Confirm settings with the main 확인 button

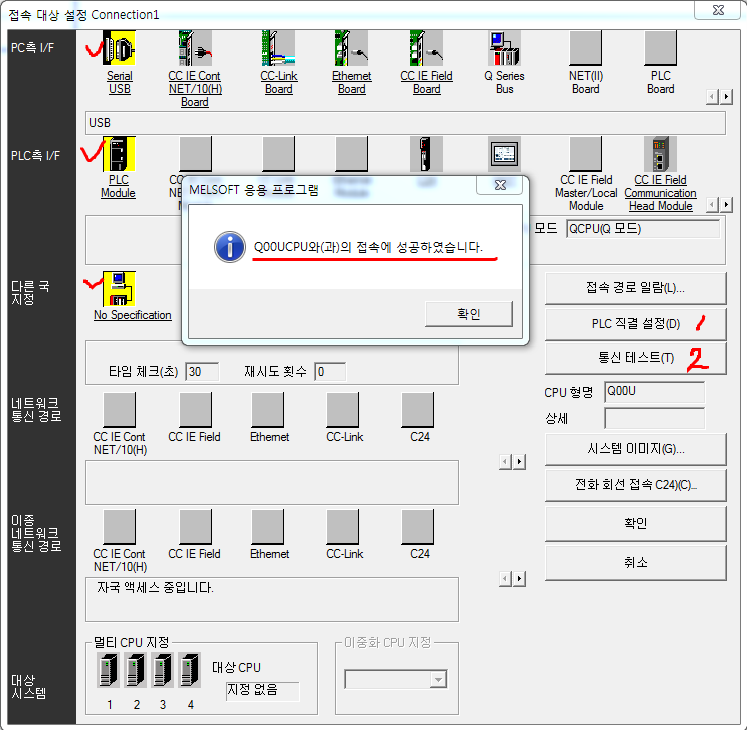[x=636, y=523]
